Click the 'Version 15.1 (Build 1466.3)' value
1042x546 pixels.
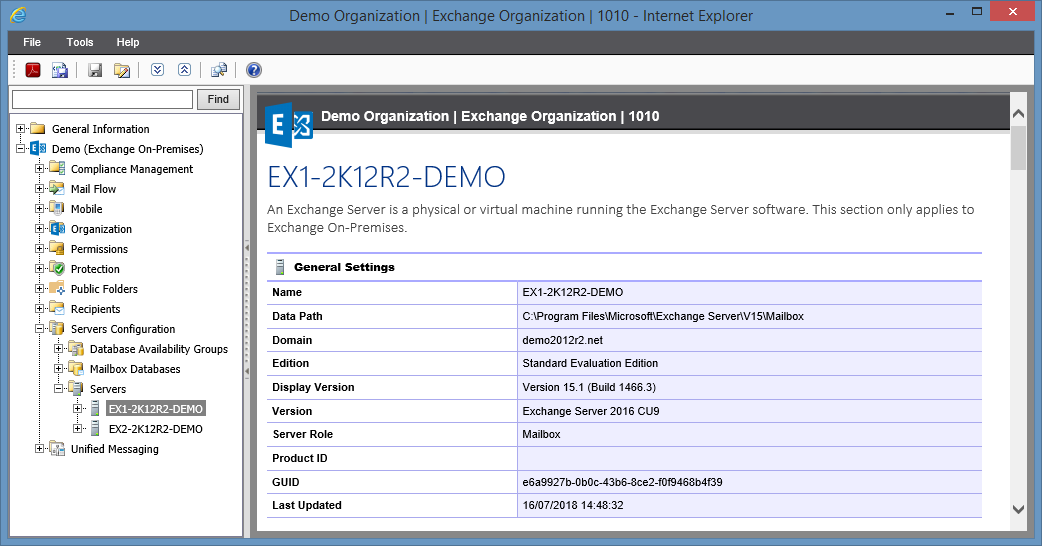(589, 387)
